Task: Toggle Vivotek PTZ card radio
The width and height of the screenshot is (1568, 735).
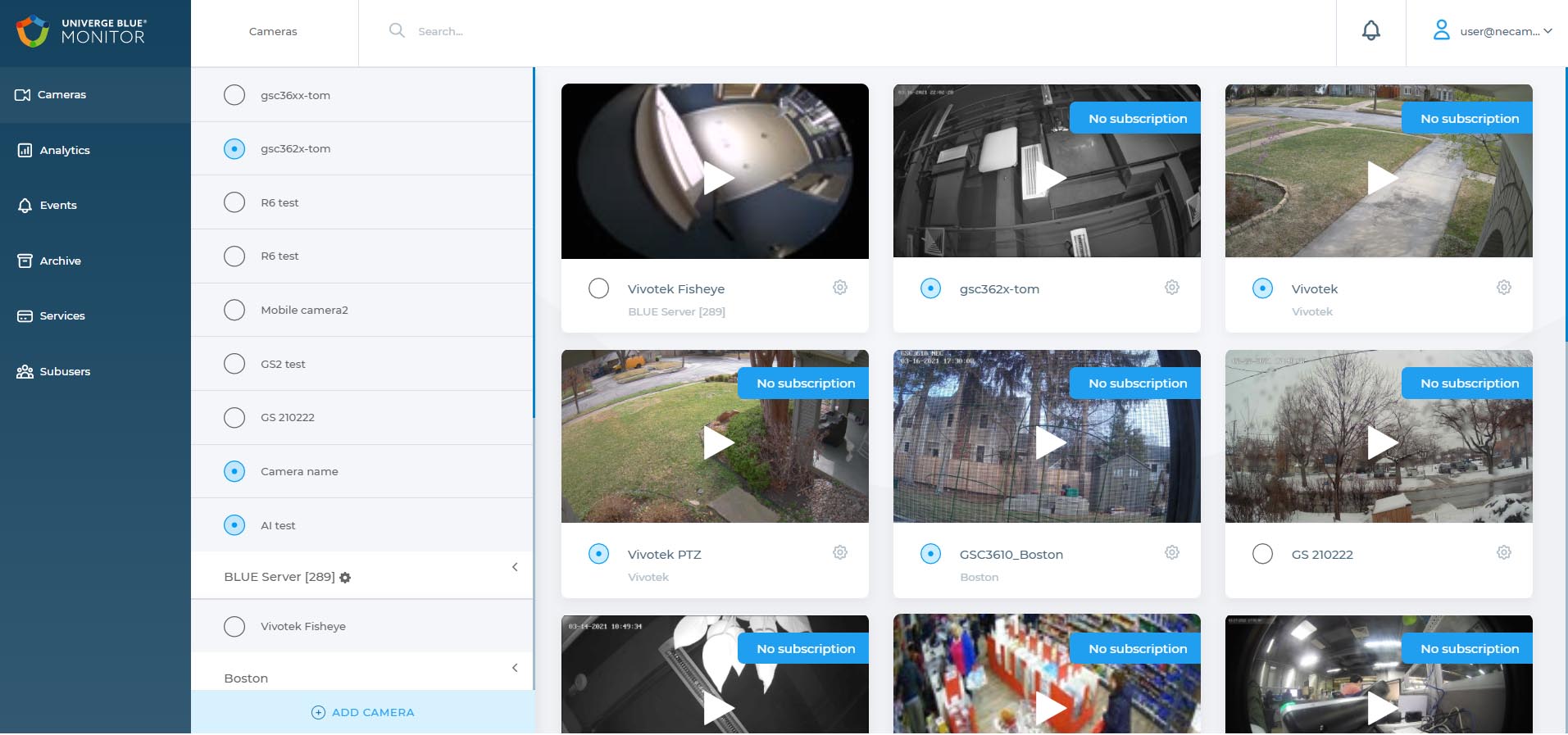Action: tap(599, 554)
